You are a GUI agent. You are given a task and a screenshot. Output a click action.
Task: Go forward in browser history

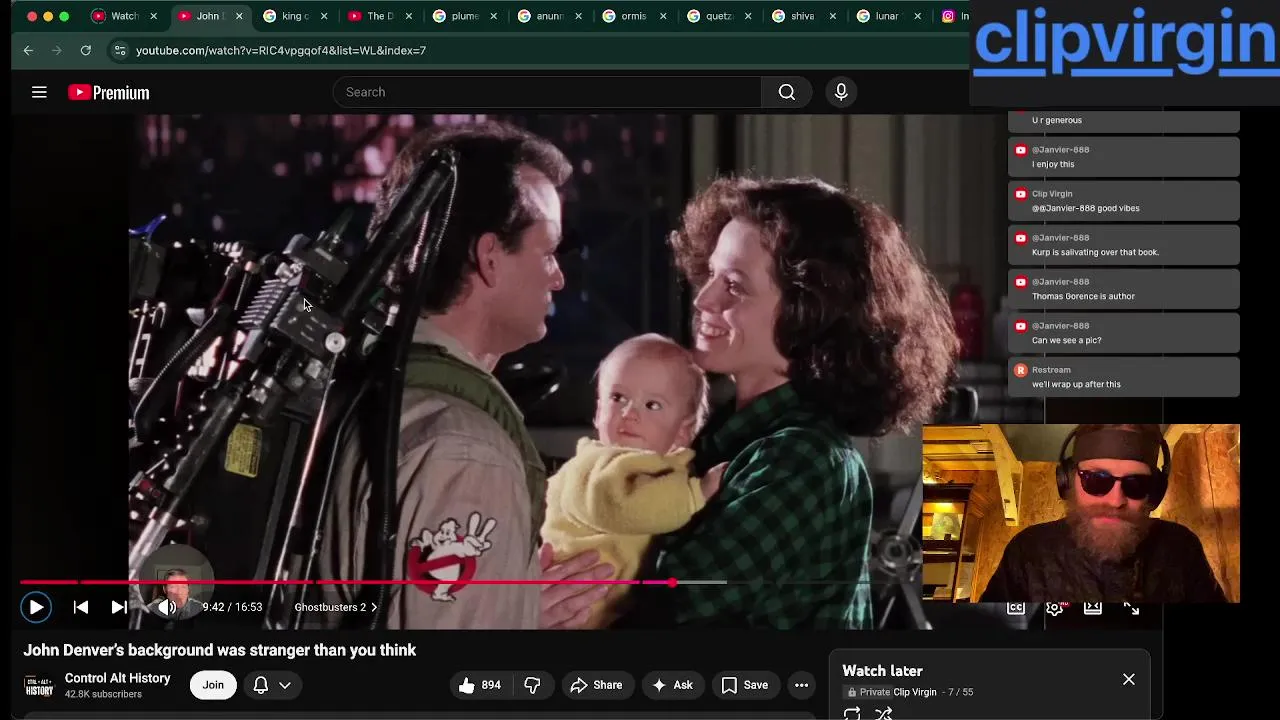(57, 50)
